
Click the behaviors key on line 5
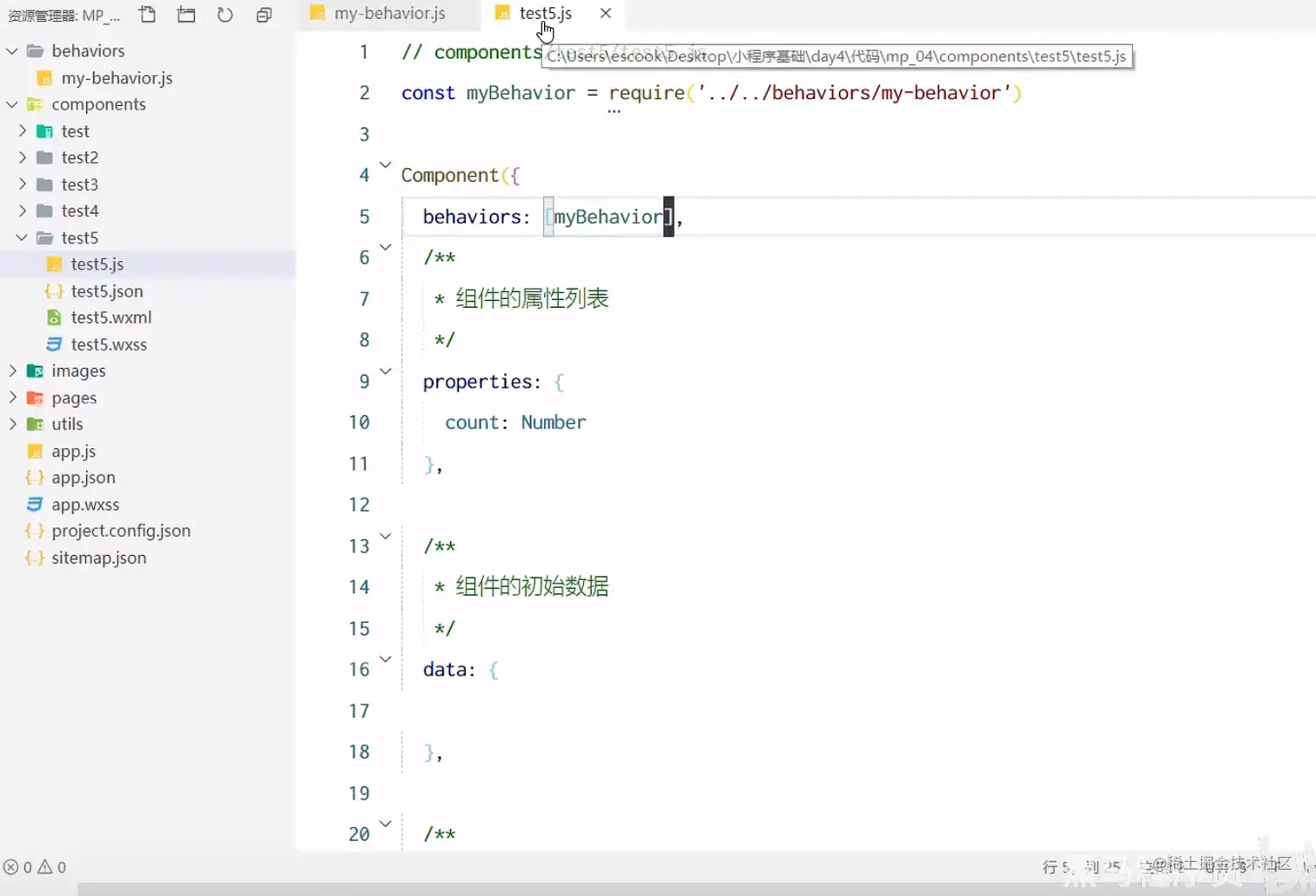coord(471,217)
